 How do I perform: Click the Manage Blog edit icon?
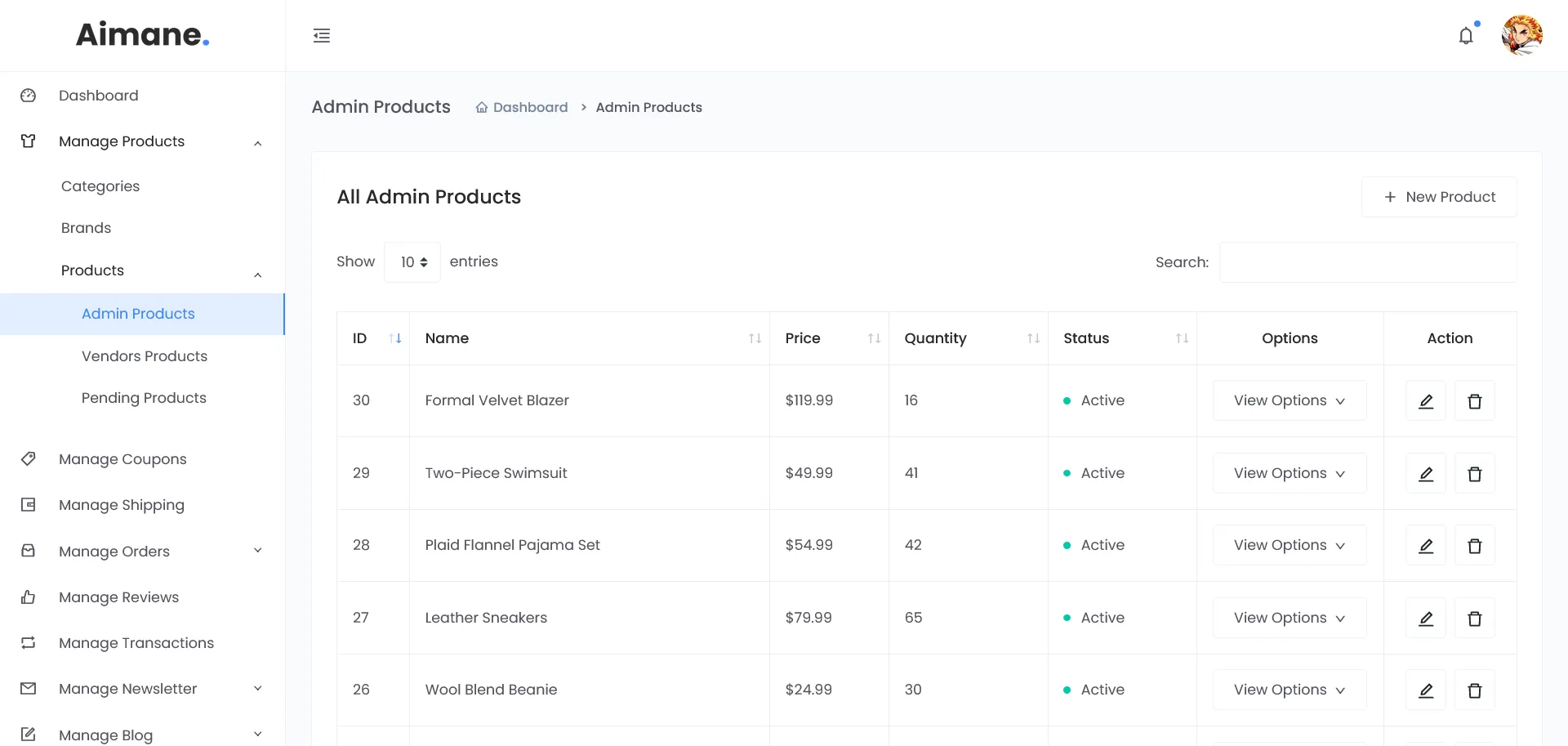click(x=28, y=735)
